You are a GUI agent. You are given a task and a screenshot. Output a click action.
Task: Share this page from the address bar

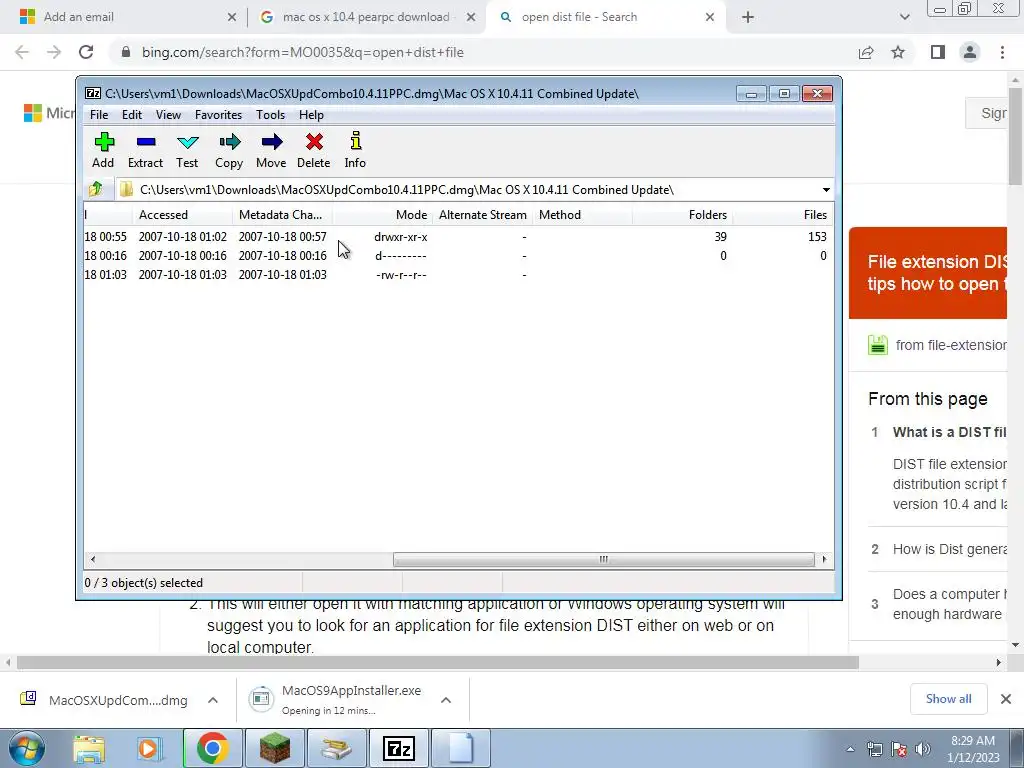(x=866, y=52)
